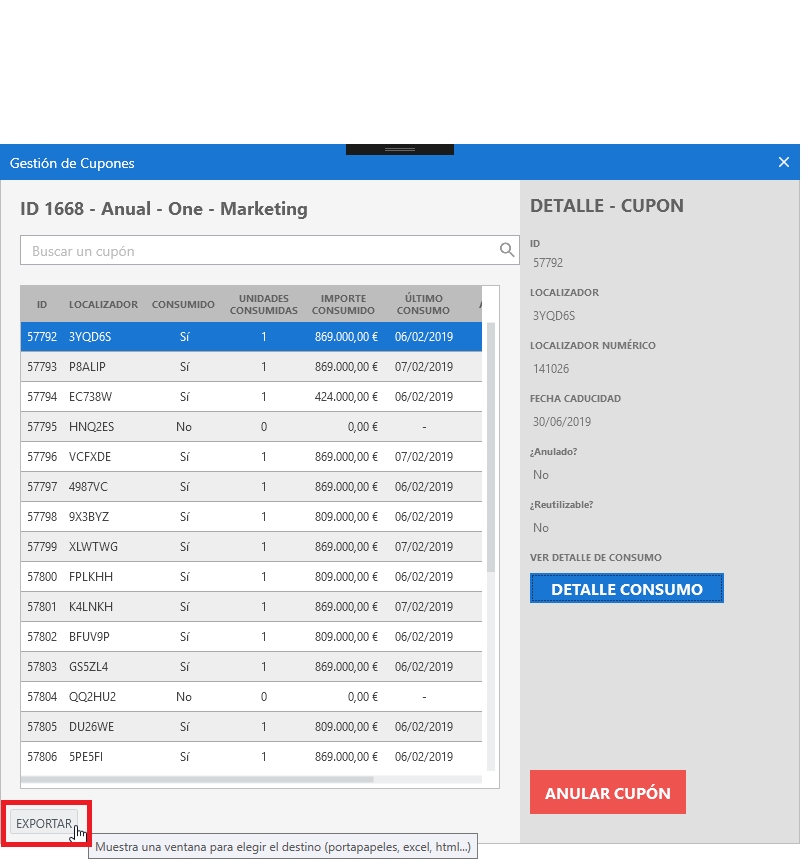Screen dimensions: 808x866
Task: Click the 06/02/2019 date for coupon 57797
Action: [x=424, y=487]
